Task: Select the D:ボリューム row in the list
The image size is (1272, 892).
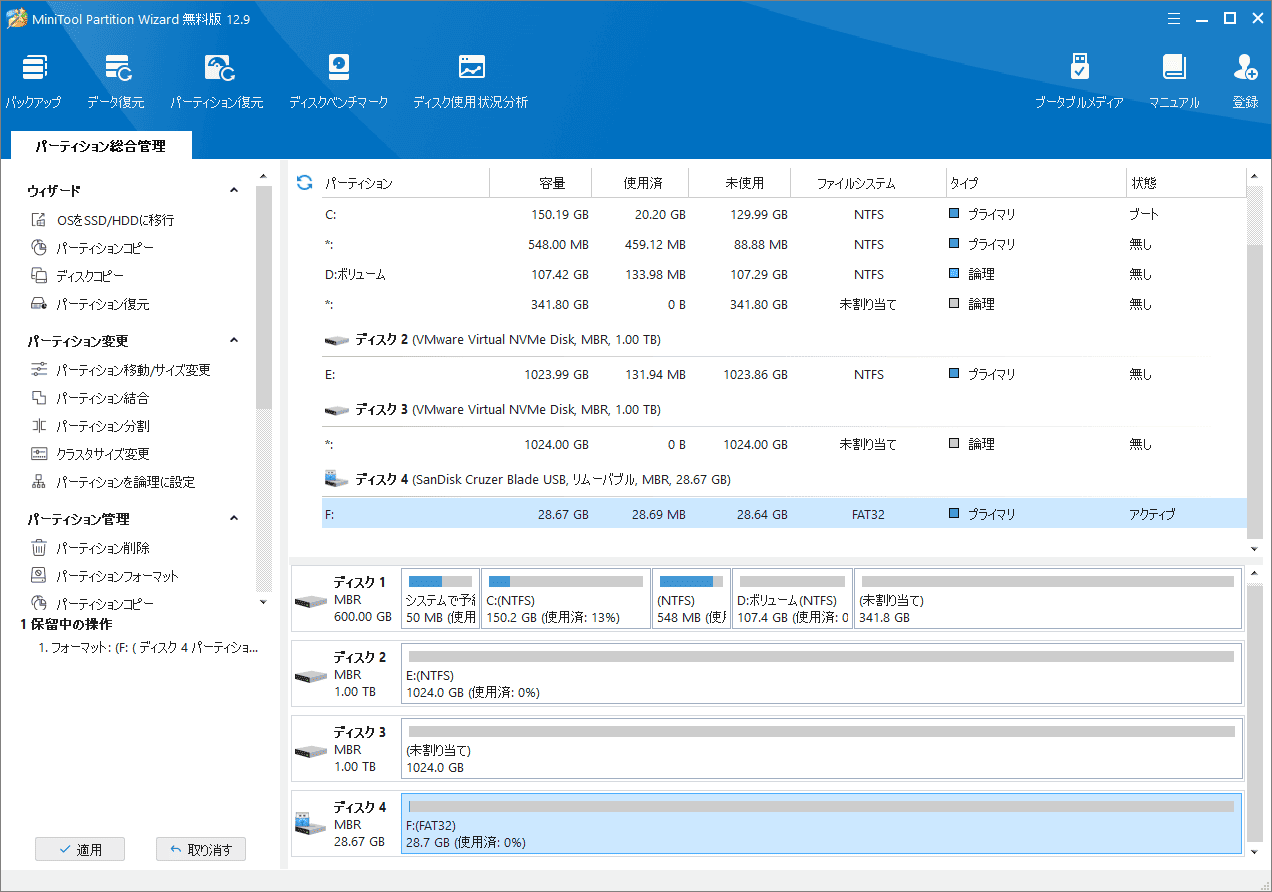Action: pyautogui.click(x=784, y=274)
